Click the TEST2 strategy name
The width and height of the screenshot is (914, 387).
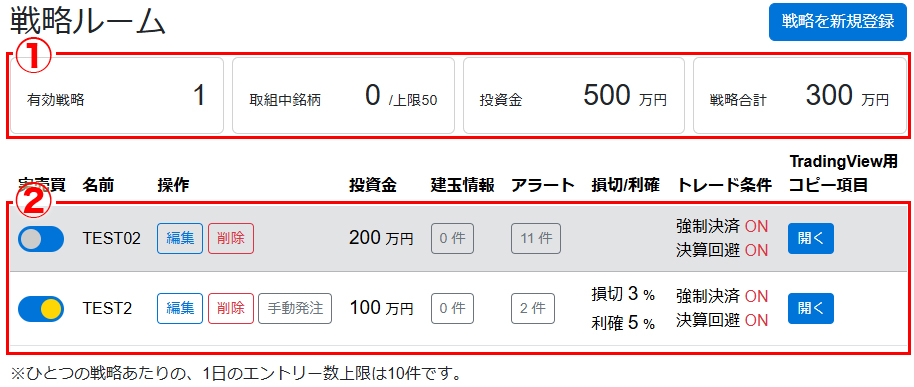click(107, 308)
